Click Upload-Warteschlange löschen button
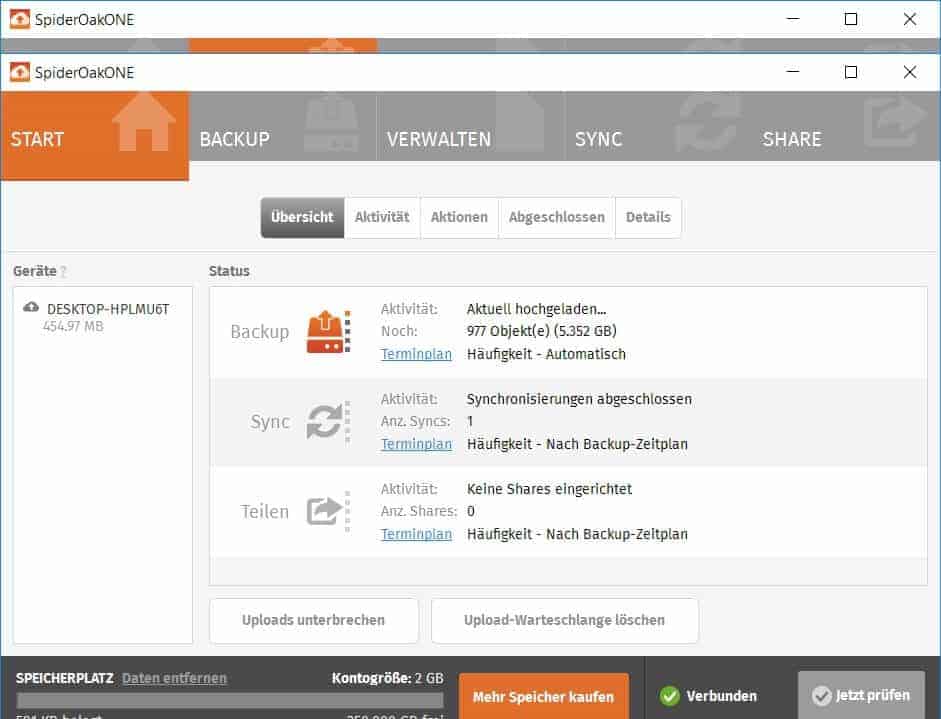Screen dimensions: 941x719 [x=565, y=620]
